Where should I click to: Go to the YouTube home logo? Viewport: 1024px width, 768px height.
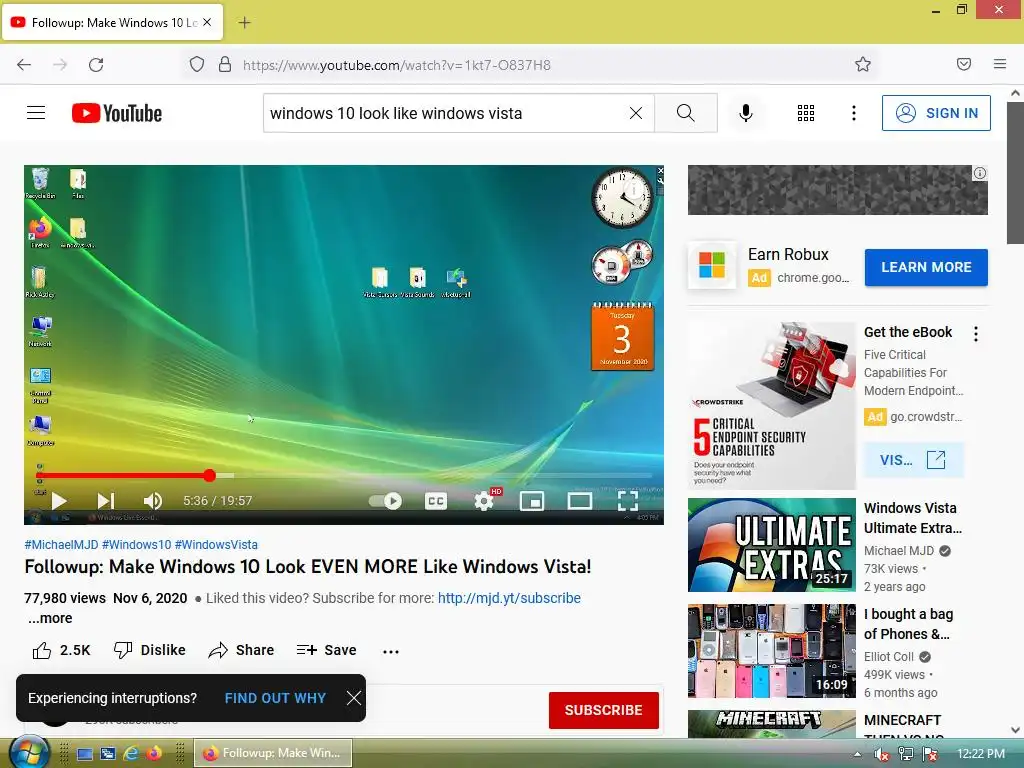[117, 113]
